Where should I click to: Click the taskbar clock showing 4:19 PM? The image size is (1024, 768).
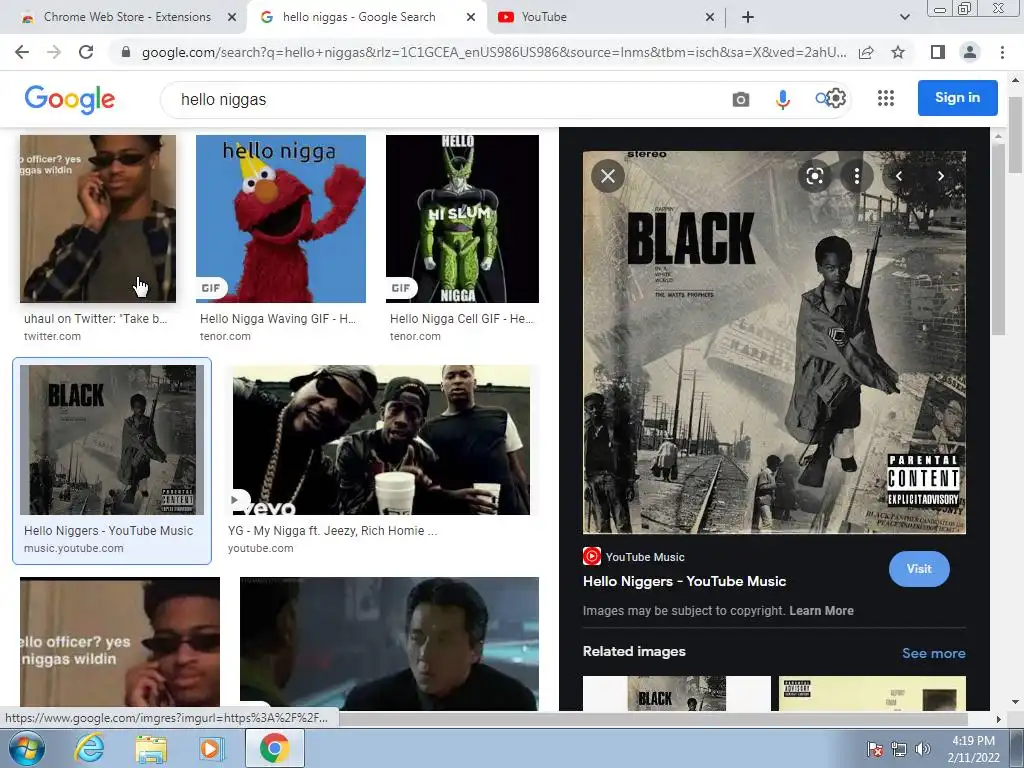click(x=973, y=749)
